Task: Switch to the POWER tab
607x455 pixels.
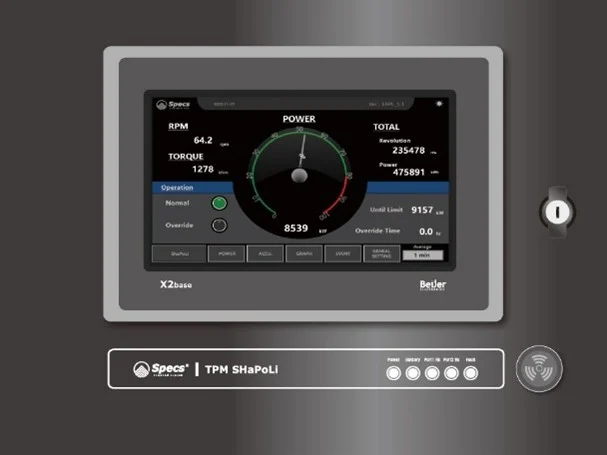Action: pyautogui.click(x=226, y=254)
